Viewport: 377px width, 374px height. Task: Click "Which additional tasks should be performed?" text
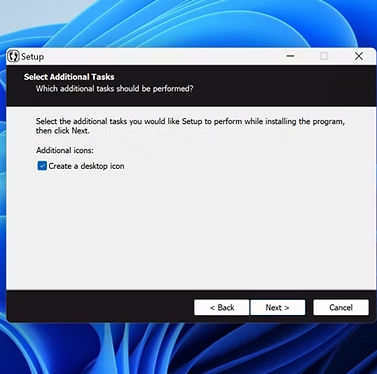pos(114,89)
